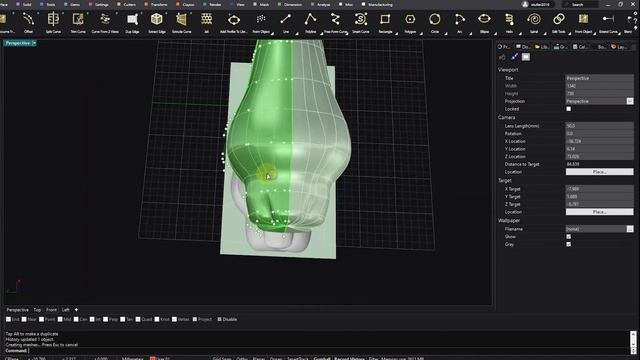Toggle the Viewport Locked checkbox
This screenshot has height=360, width=640.
click(569, 109)
